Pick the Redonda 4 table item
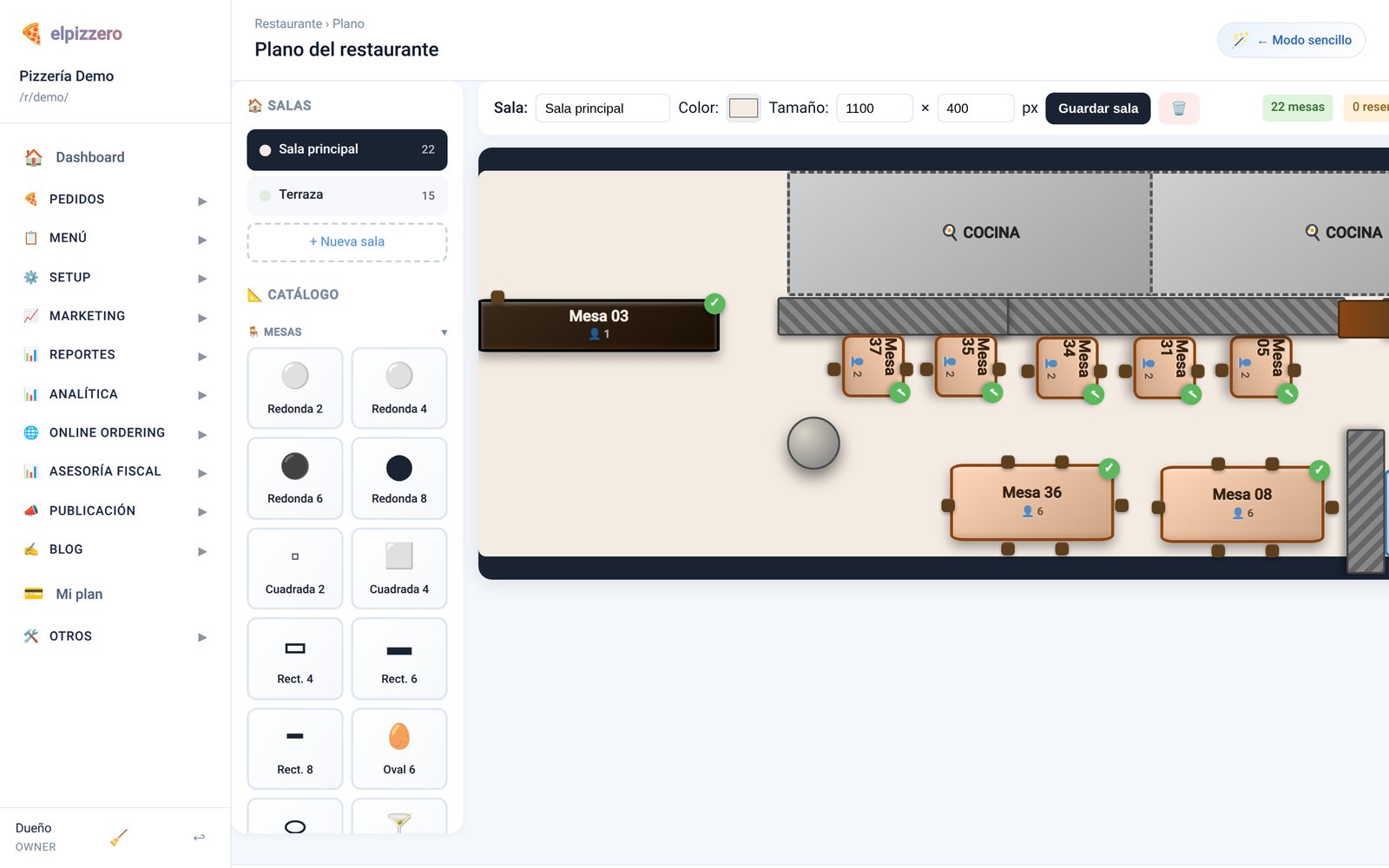The width and height of the screenshot is (1389, 868). [x=399, y=388]
